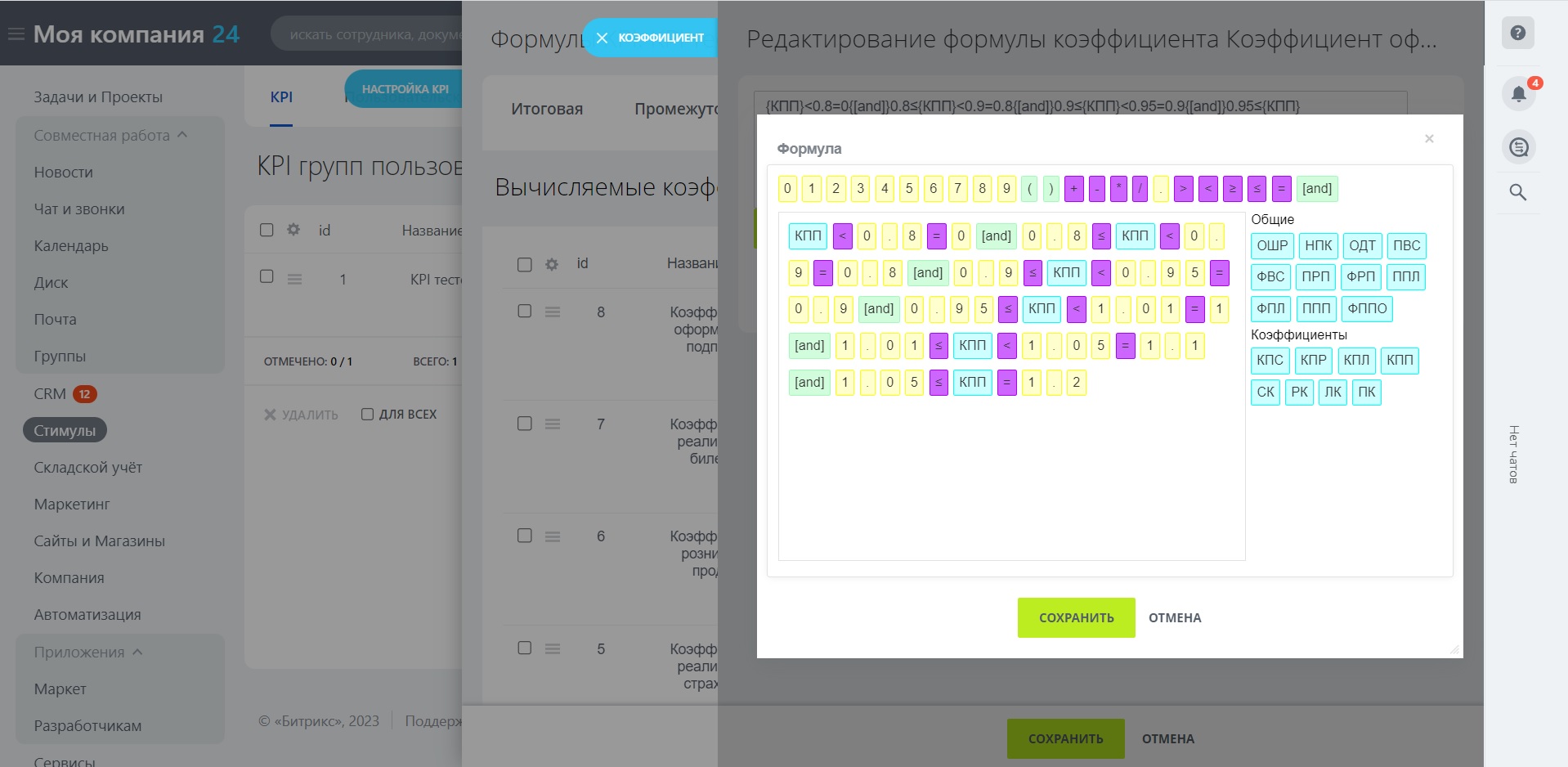Toggle the ДЛЯ ВСЕХ checkbox
The width and height of the screenshot is (1568, 767).
click(x=368, y=415)
